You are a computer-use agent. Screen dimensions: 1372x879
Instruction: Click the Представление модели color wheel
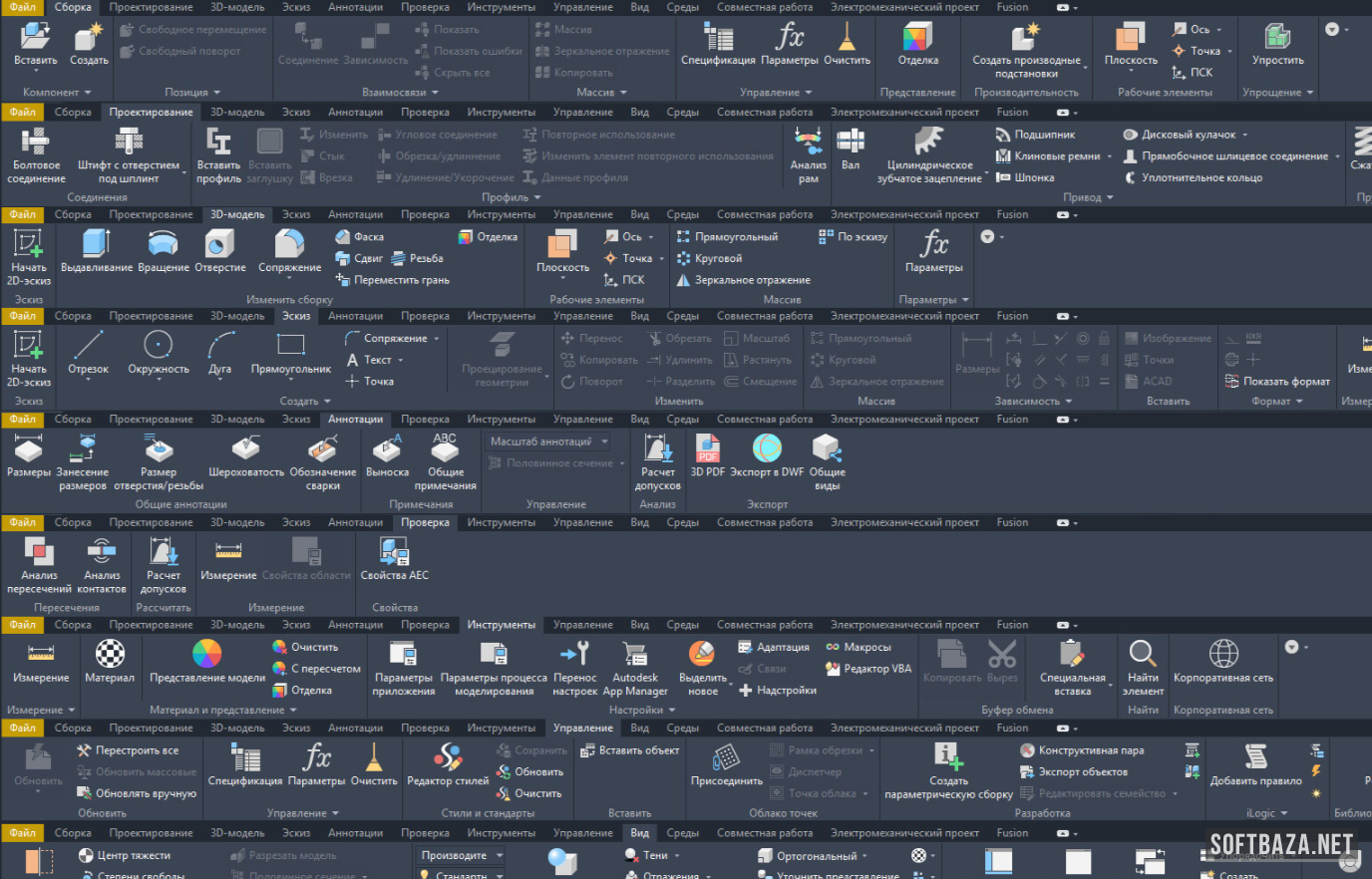point(206,655)
